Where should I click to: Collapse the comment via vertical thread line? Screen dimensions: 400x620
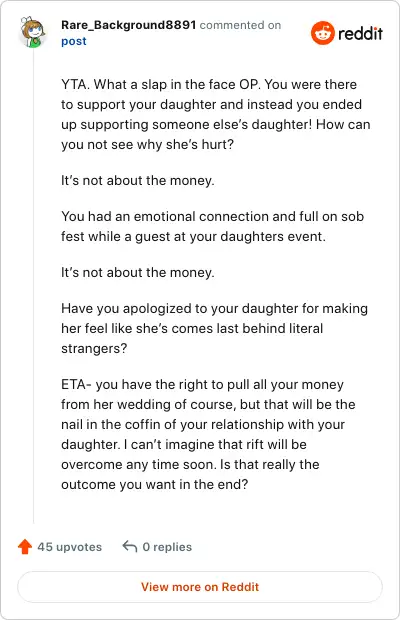(x=33, y=287)
